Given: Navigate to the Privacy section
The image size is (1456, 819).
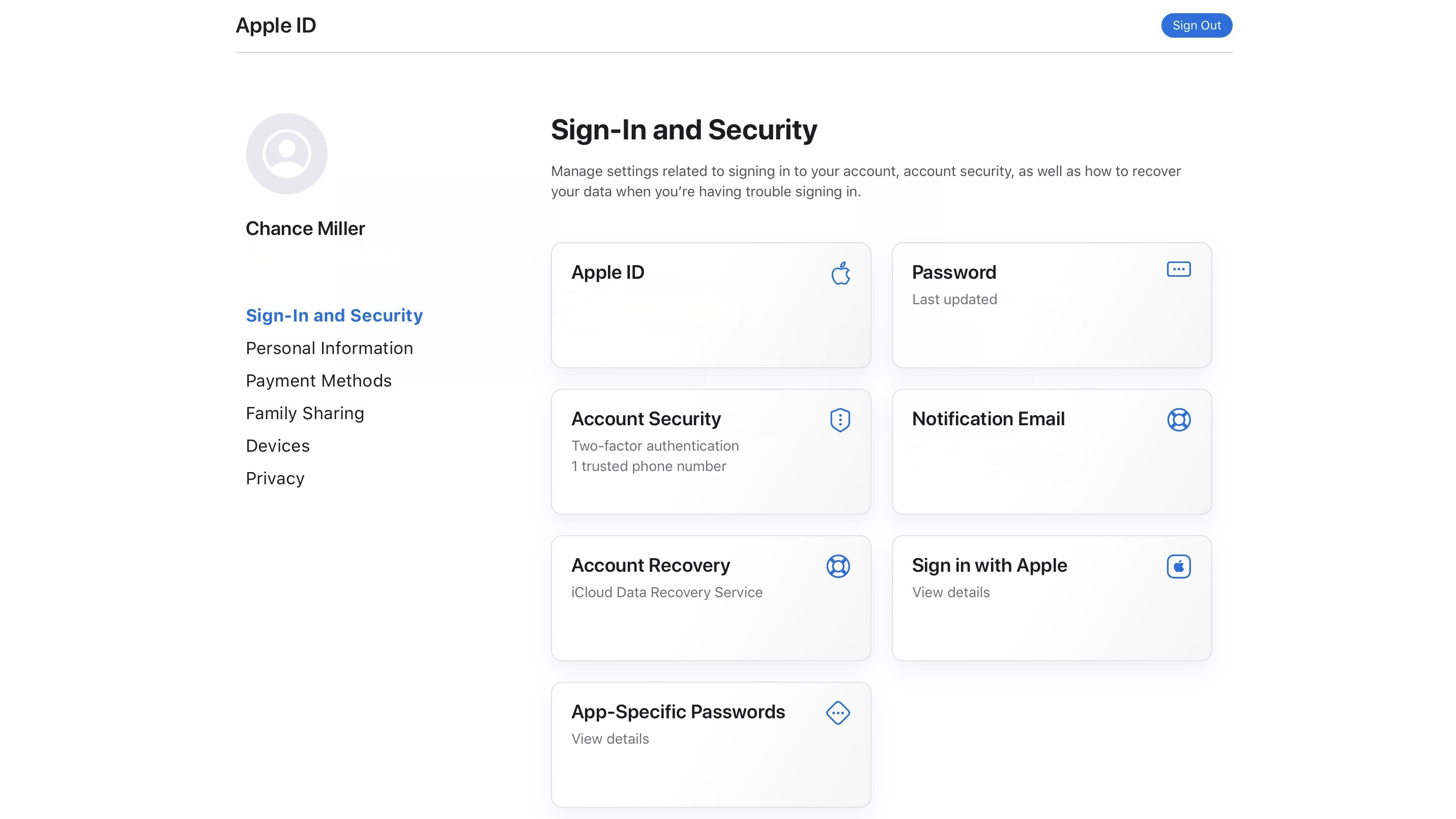Looking at the screenshot, I should (x=275, y=478).
